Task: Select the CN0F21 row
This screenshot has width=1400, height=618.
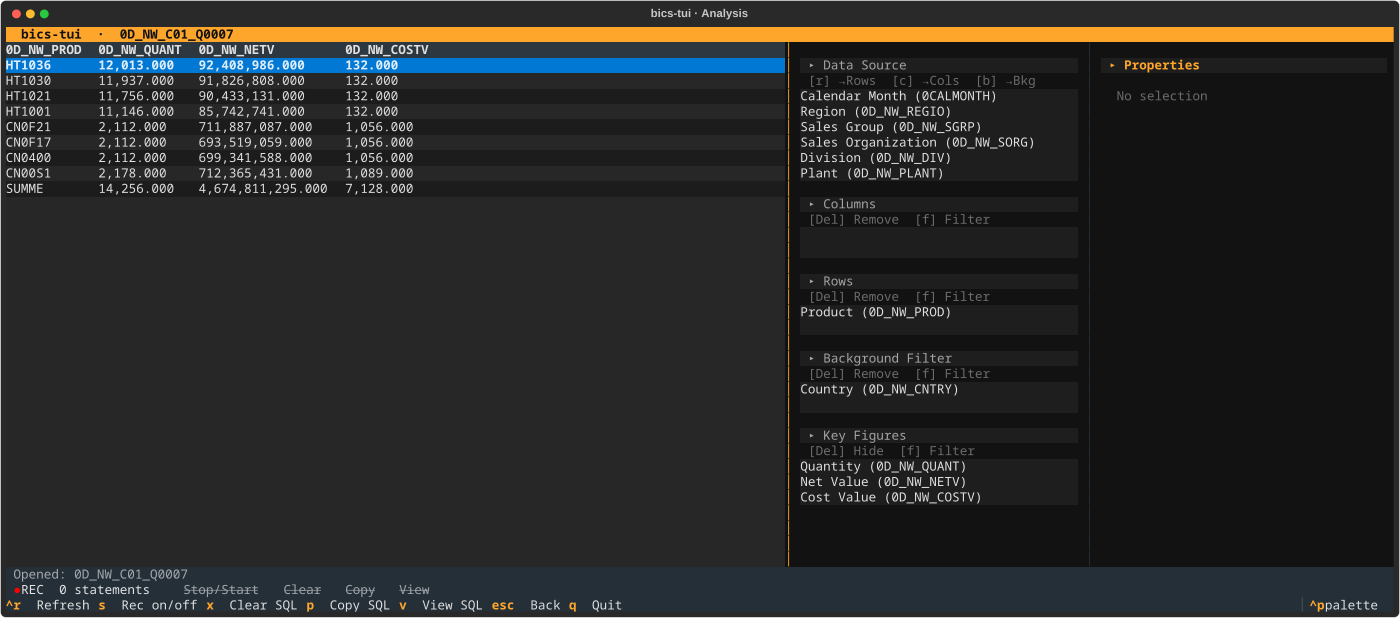Action: tap(394, 127)
